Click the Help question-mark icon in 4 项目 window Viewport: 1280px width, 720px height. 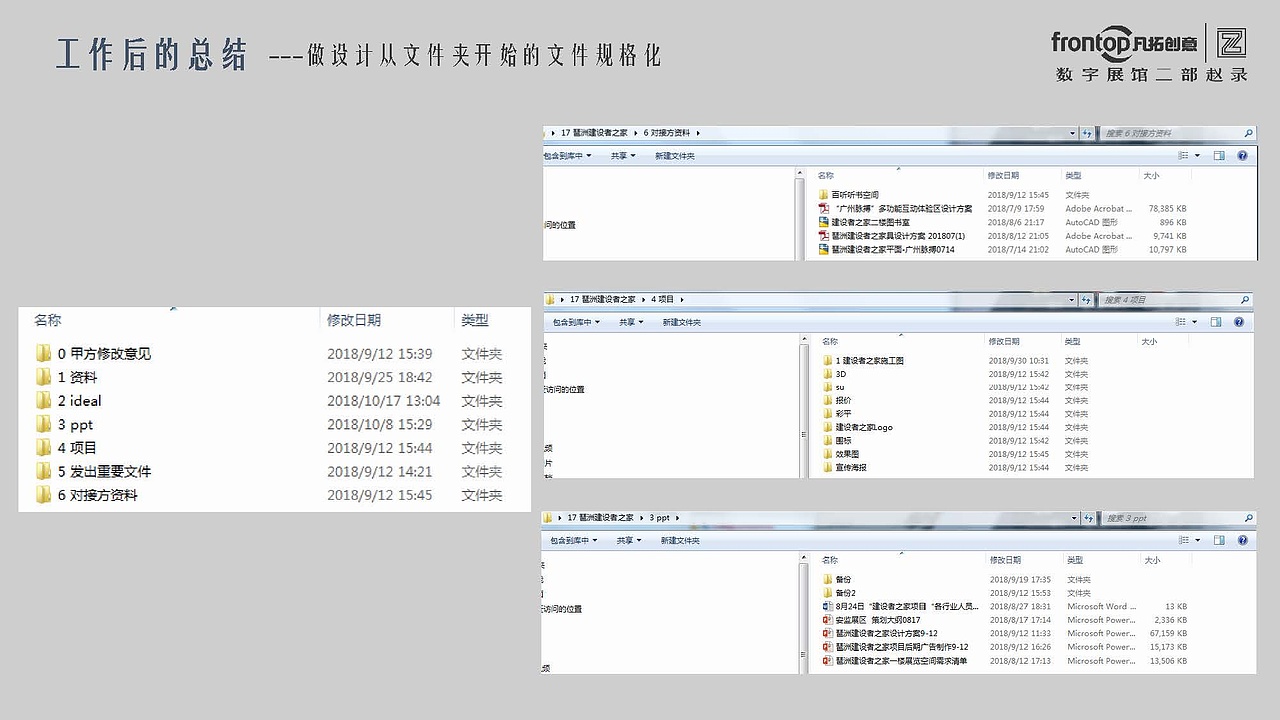coord(1242,322)
